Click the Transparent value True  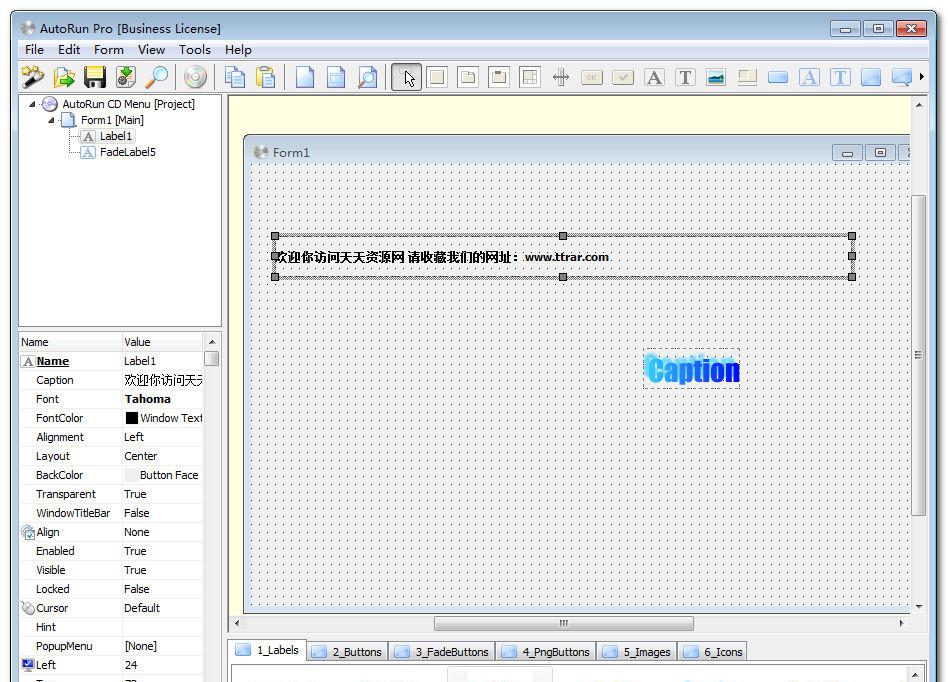(163, 494)
